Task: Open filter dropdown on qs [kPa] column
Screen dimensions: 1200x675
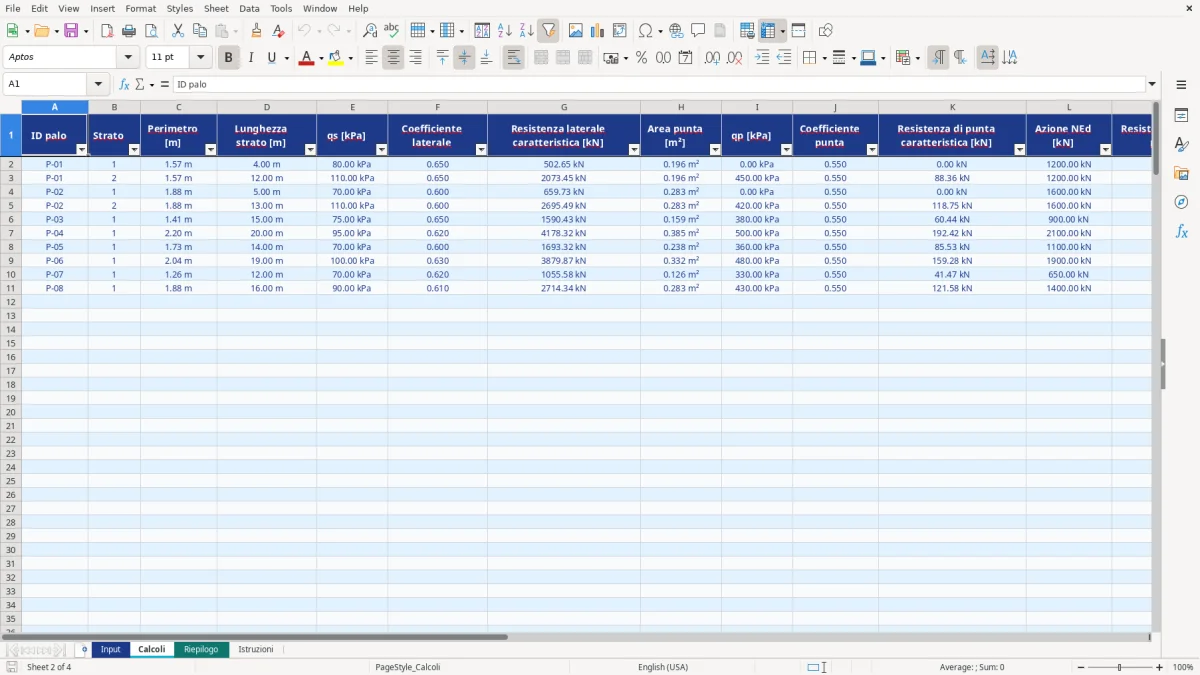Action: pos(381,149)
